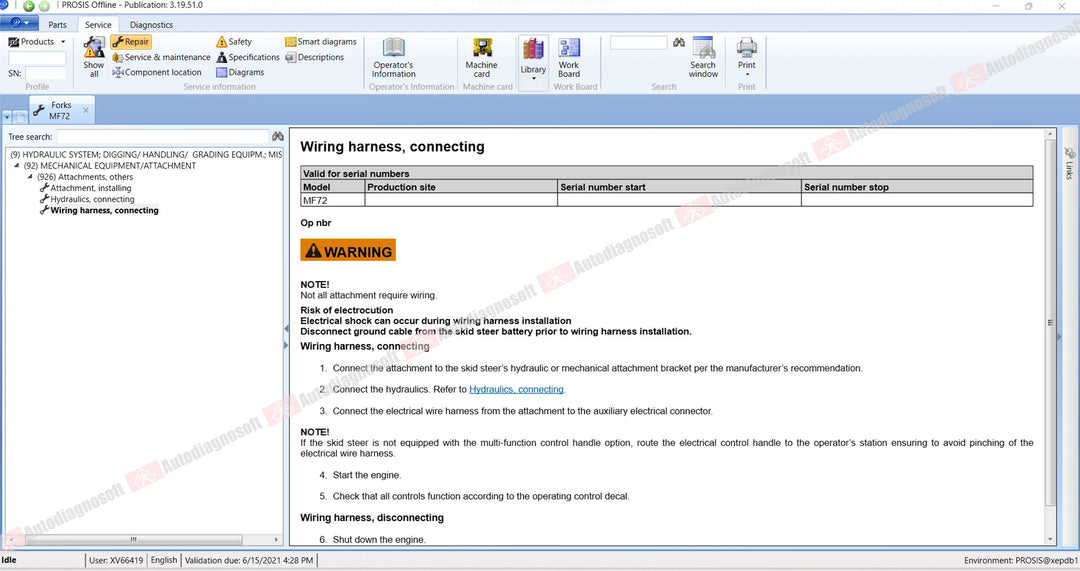Select Wiring harness, connecting tree item
Viewport: 1080px width, 571px height.
point(104,211)
